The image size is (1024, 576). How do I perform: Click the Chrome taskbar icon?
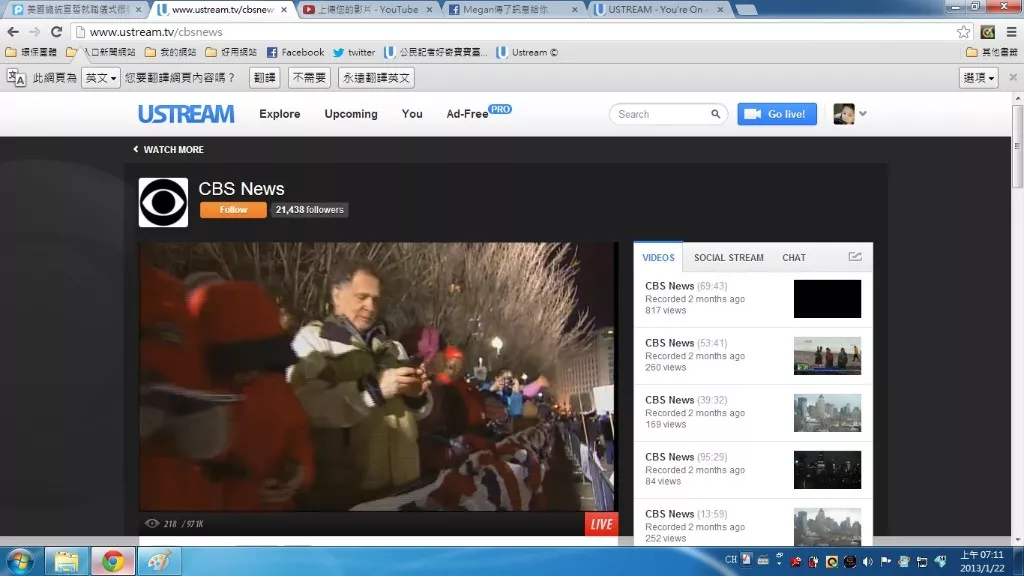point(113,561)
